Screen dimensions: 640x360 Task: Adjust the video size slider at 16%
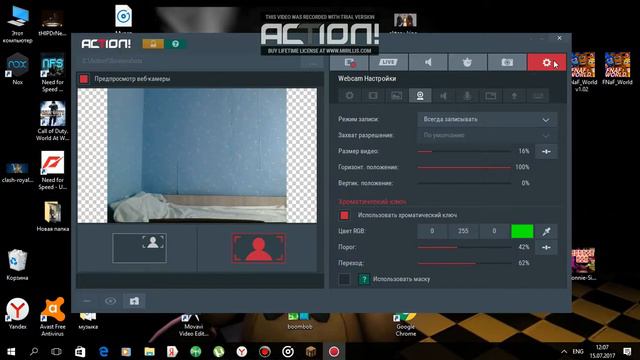[x=464, y=151]
